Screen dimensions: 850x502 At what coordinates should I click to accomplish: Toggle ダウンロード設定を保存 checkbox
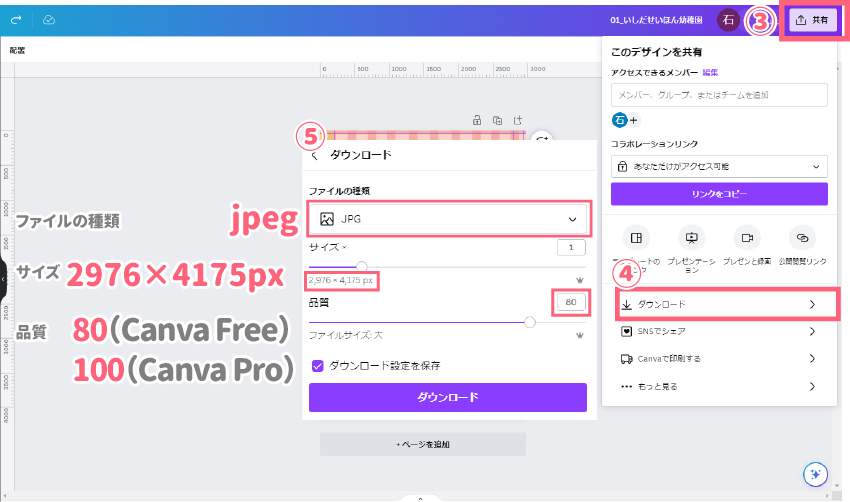[x=318, y=366]
